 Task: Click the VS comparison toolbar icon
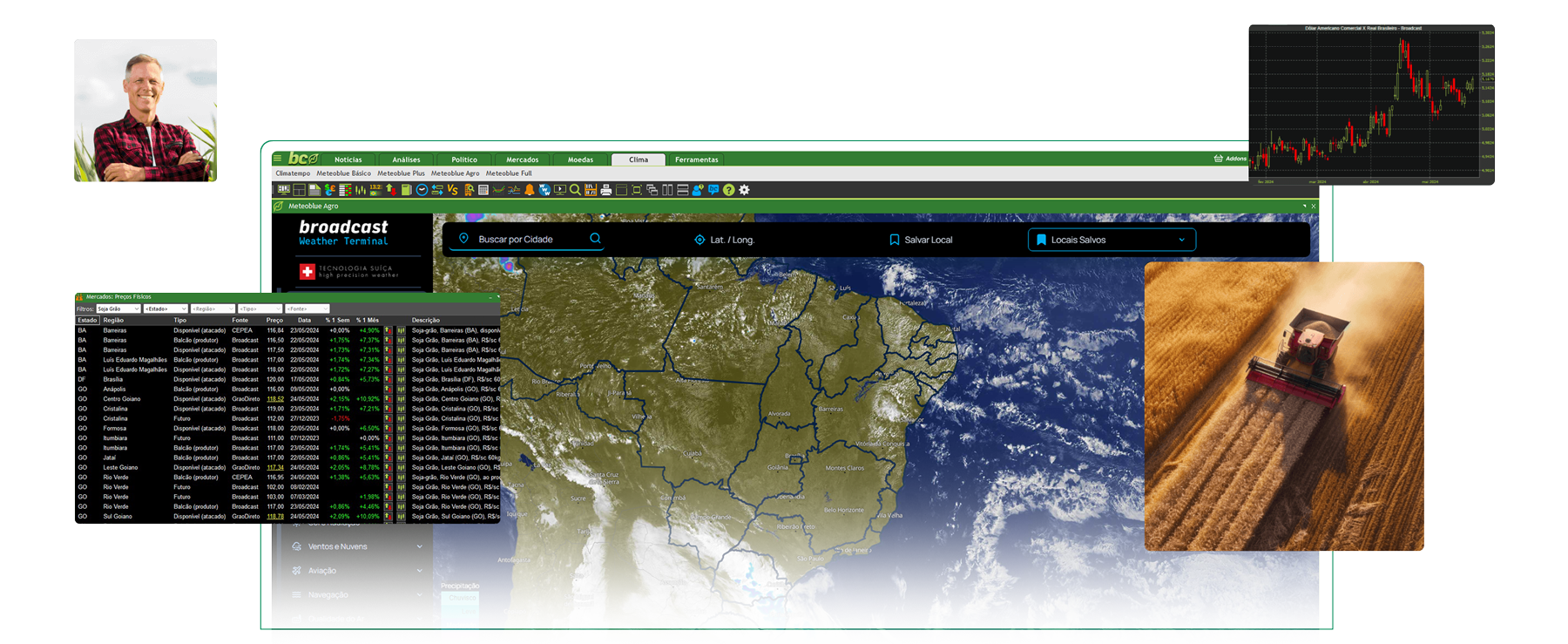tap(452, 190)
